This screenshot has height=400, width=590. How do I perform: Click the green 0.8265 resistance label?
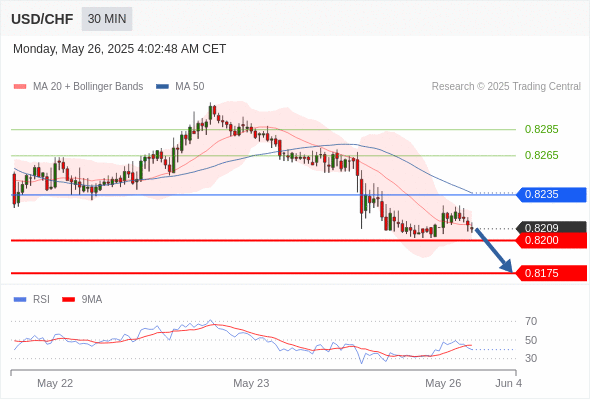pos(541,155)
